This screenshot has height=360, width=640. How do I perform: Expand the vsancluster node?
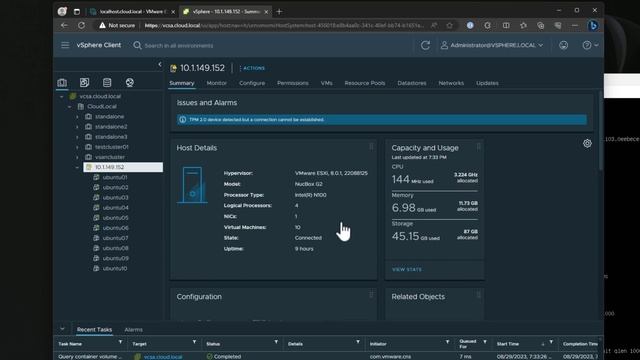pyautogui.click(x=77, y=157)
